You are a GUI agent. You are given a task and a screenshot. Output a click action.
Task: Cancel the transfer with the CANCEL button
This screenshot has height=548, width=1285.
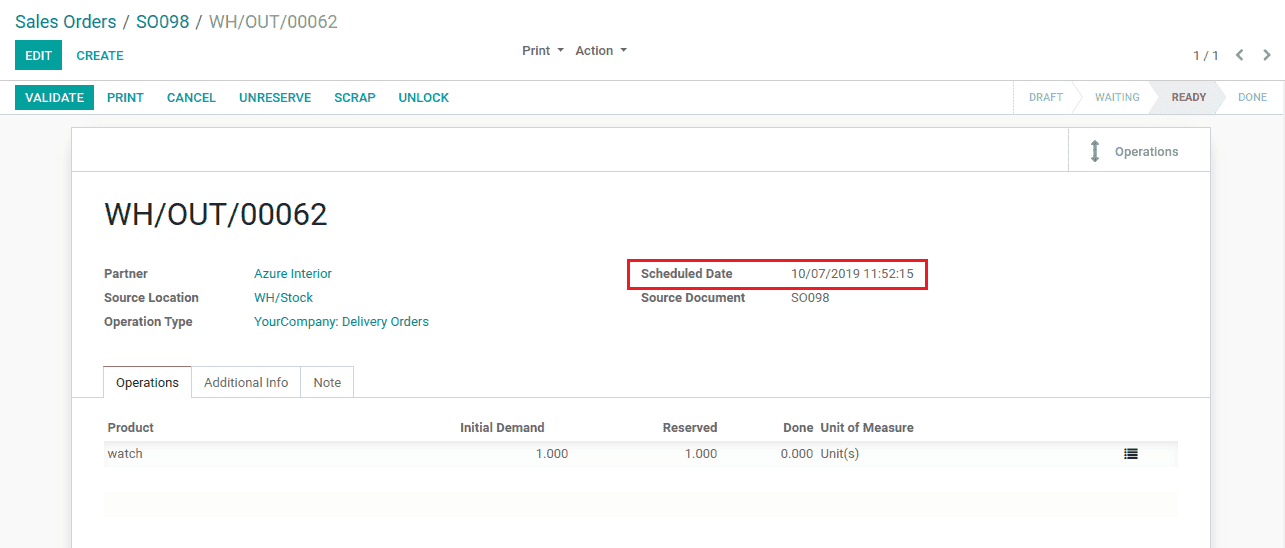pyautogui.click(x=191, y=98)
